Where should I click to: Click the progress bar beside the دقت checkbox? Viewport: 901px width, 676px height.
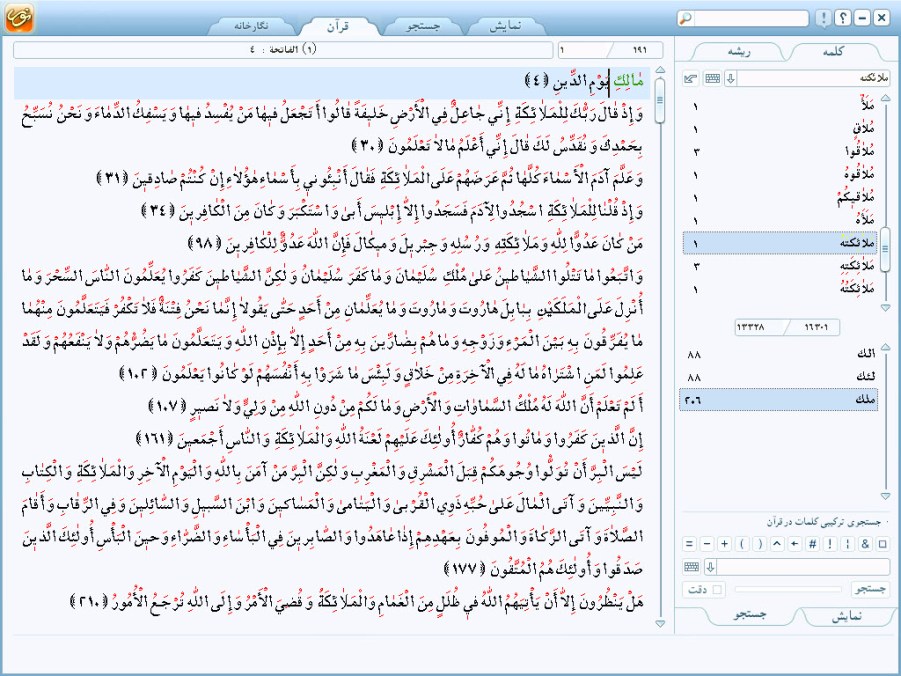[788, 589]
